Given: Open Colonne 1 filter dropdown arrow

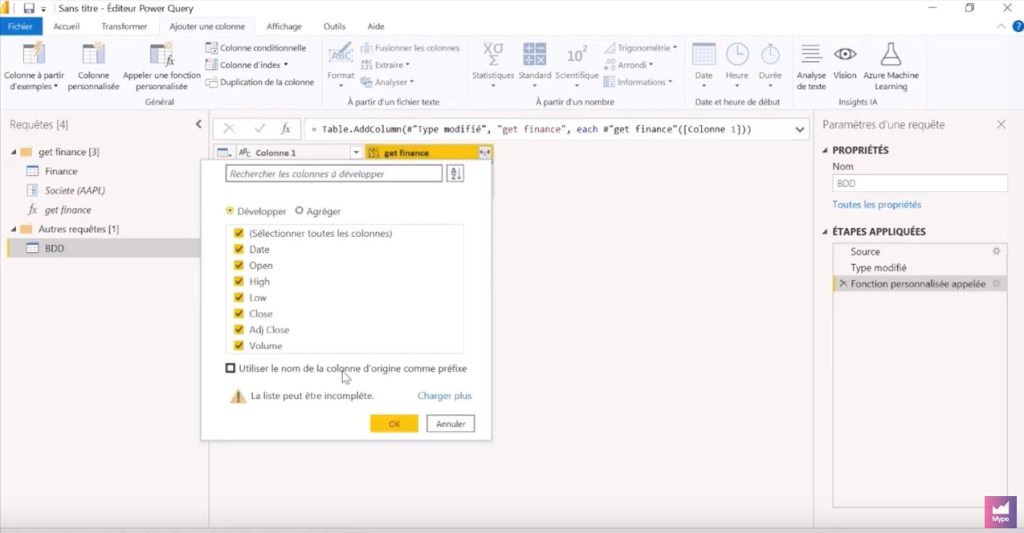Looking at the screenshot, I should [356, 153].
